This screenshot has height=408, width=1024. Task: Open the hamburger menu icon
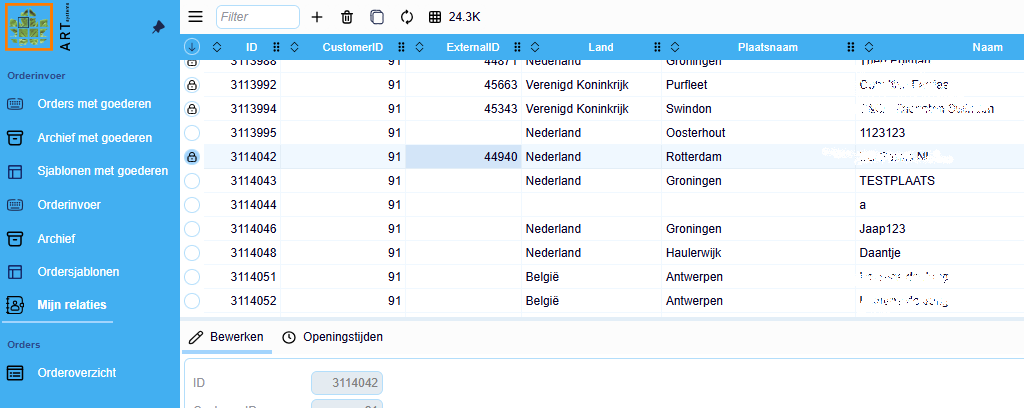pyautogui.click(x=195, y=17)
